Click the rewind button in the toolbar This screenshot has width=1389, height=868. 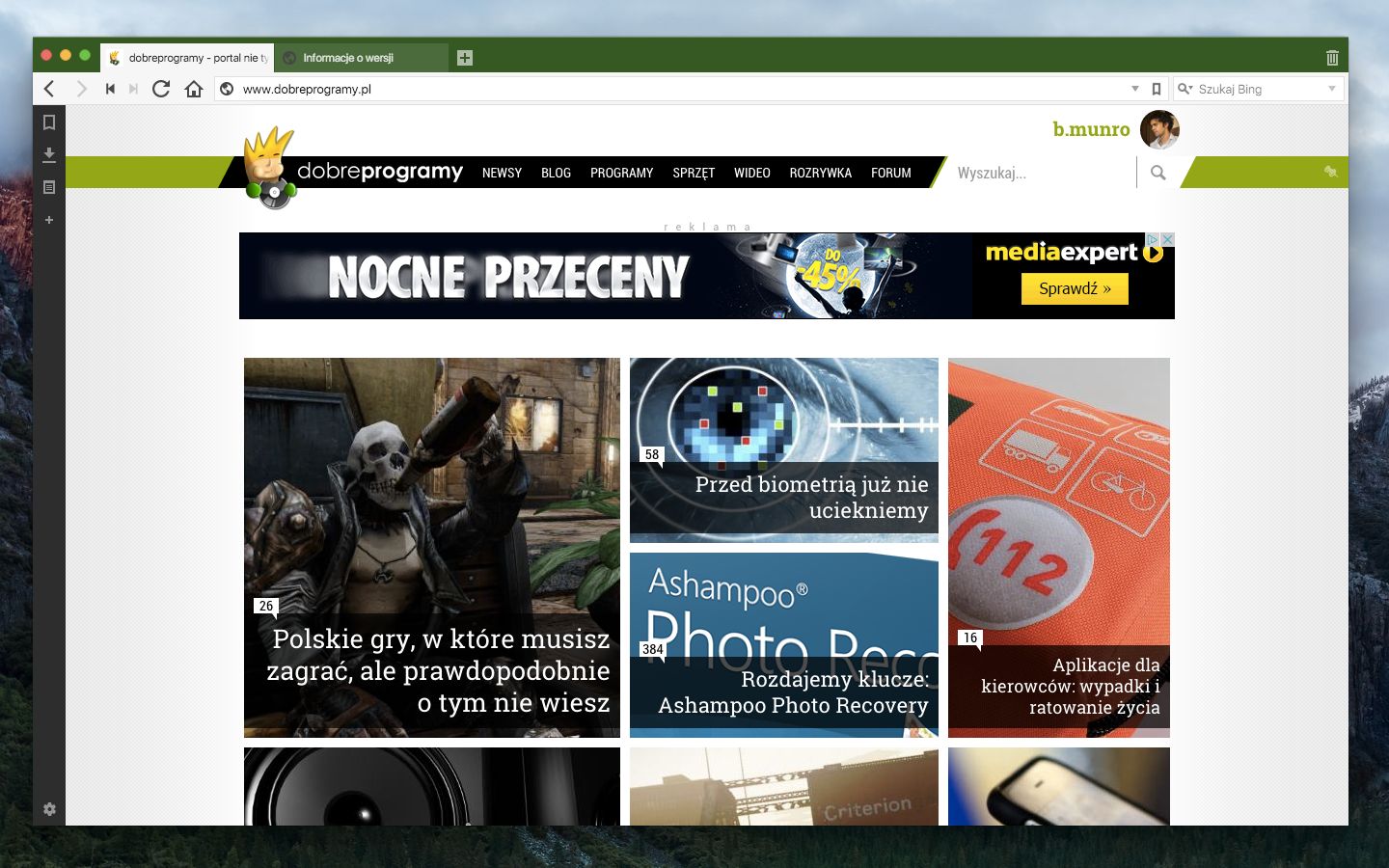click(x=110, y=89)
